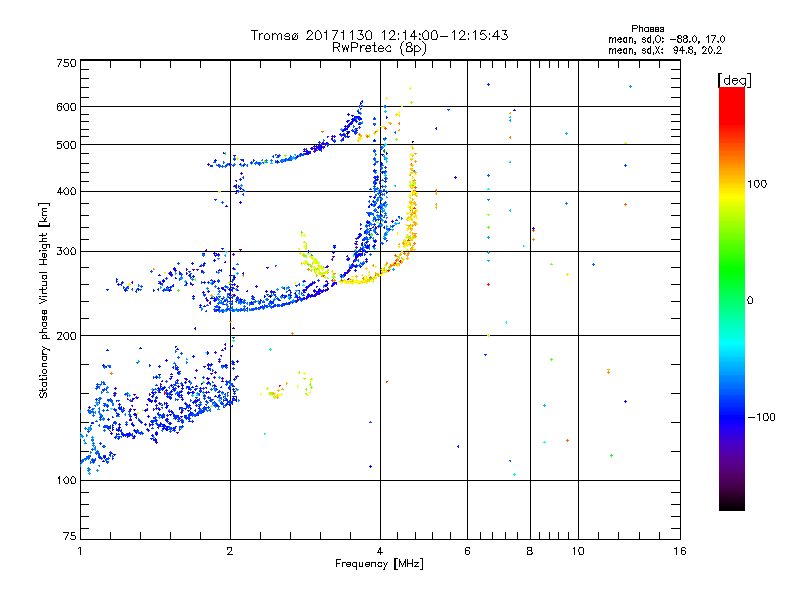The height and width of the screenshot is (600, 800).
Task: Select the y-axis label '500'
Action: click(66, 145)
